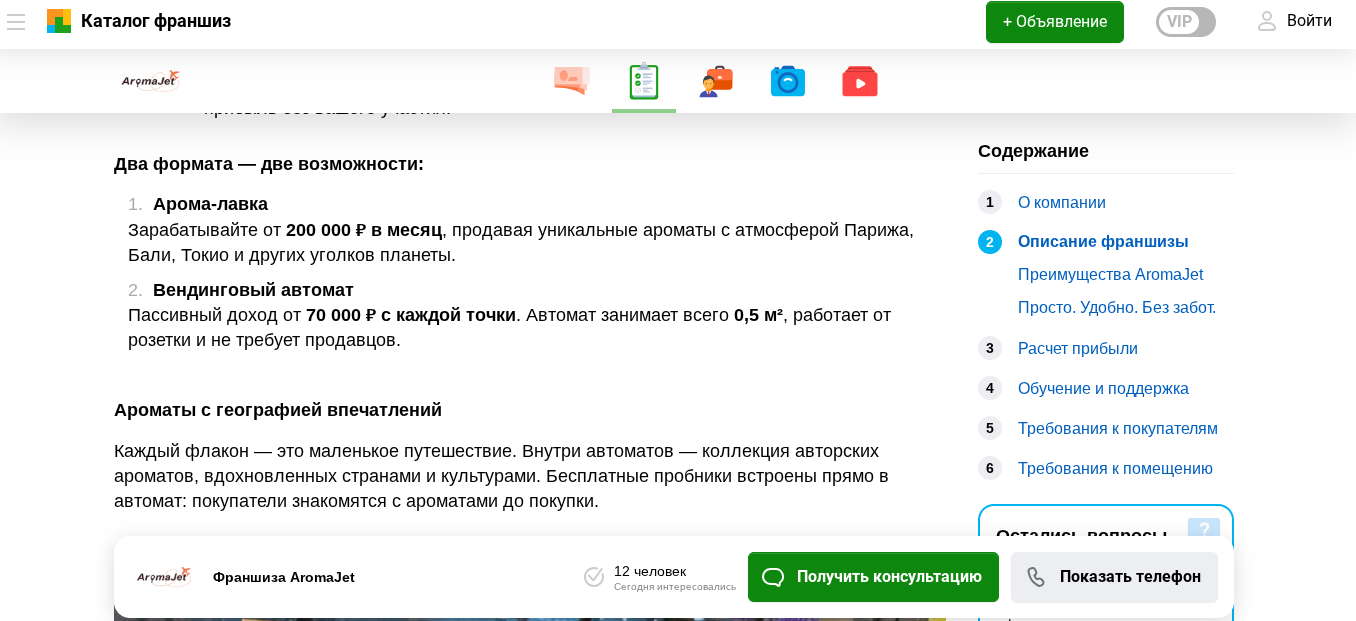This screenshot has height=621, width=1356.
Task: Click 12 человек interested counter
Action: 650,571
